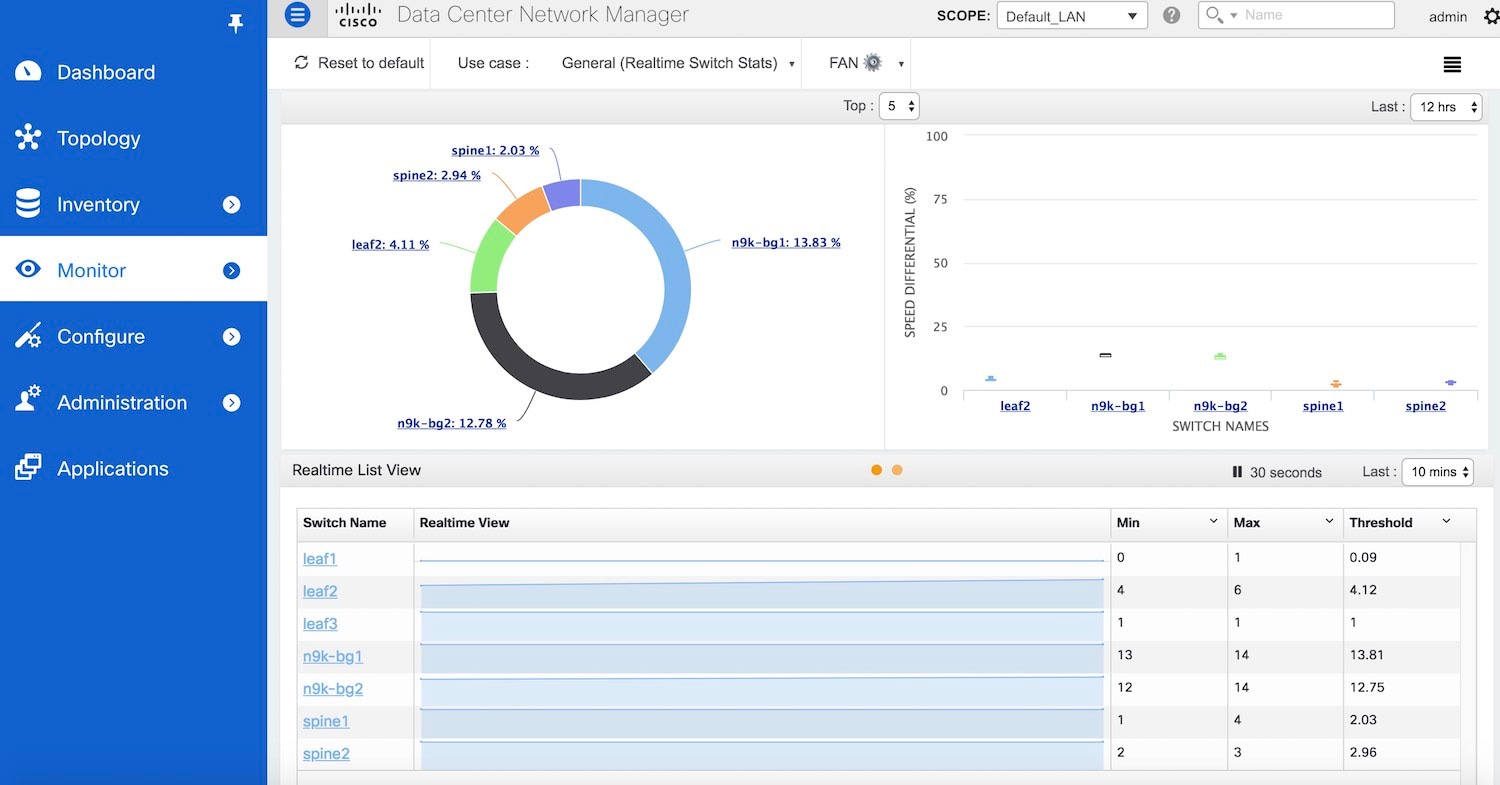This screenshot has height=785, width=1500.
Task: Open the SCOPE Default_LAN dropdown
Action: [x=1072, y=16]
